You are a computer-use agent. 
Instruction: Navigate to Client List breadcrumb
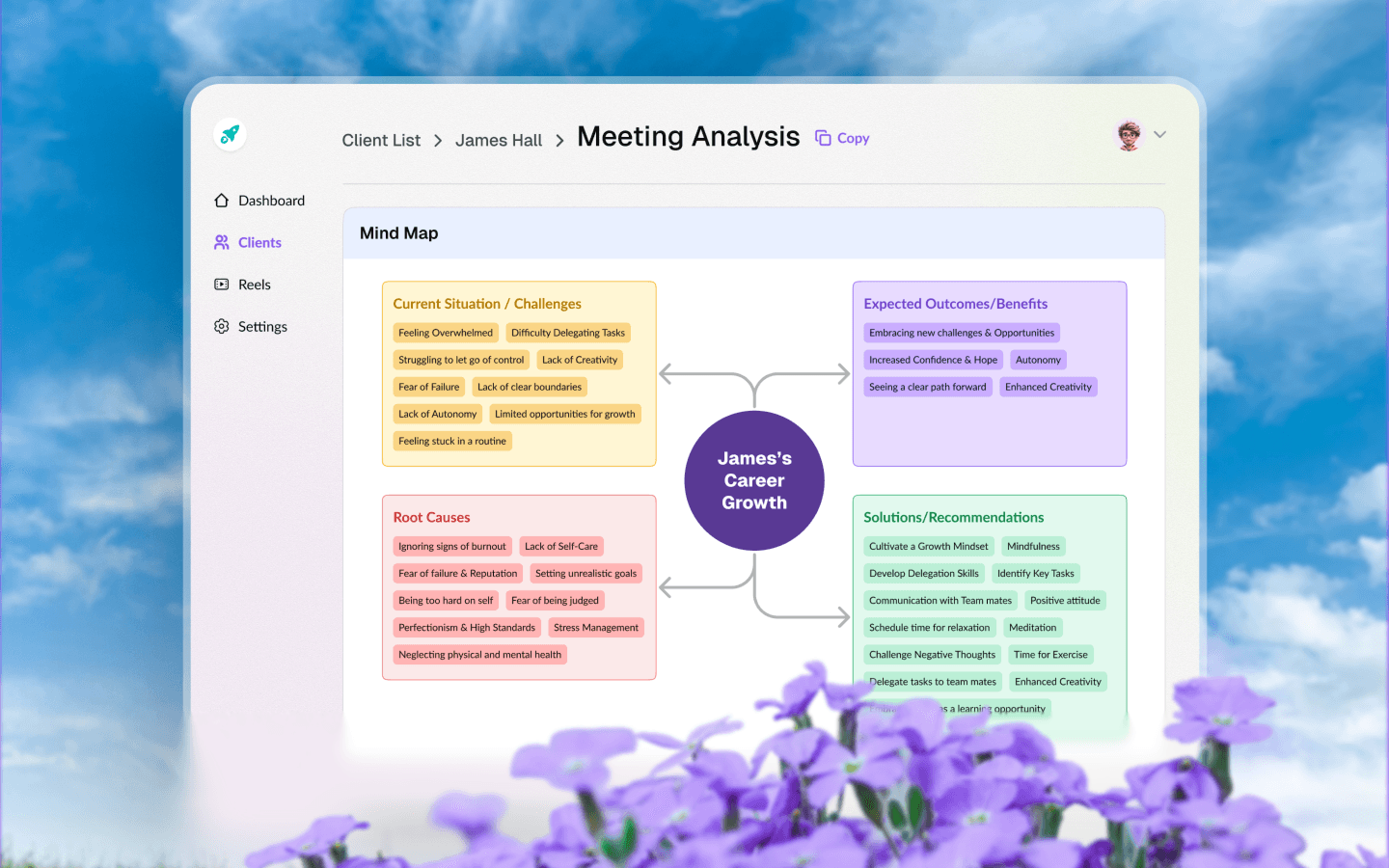pos(381,140)
